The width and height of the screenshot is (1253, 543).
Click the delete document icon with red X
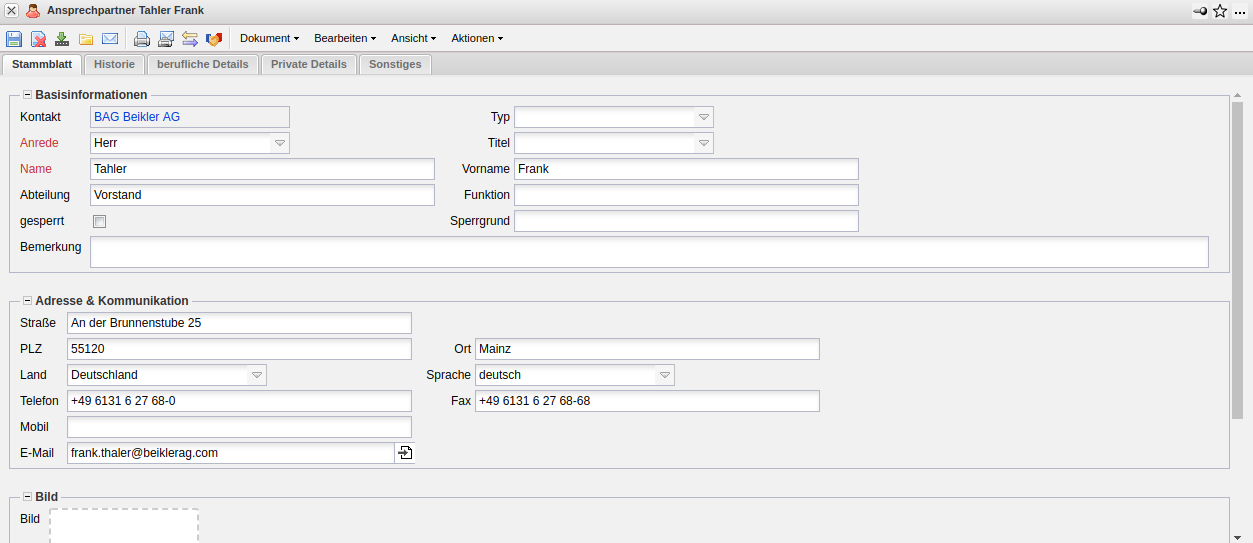tap(38, 39)
